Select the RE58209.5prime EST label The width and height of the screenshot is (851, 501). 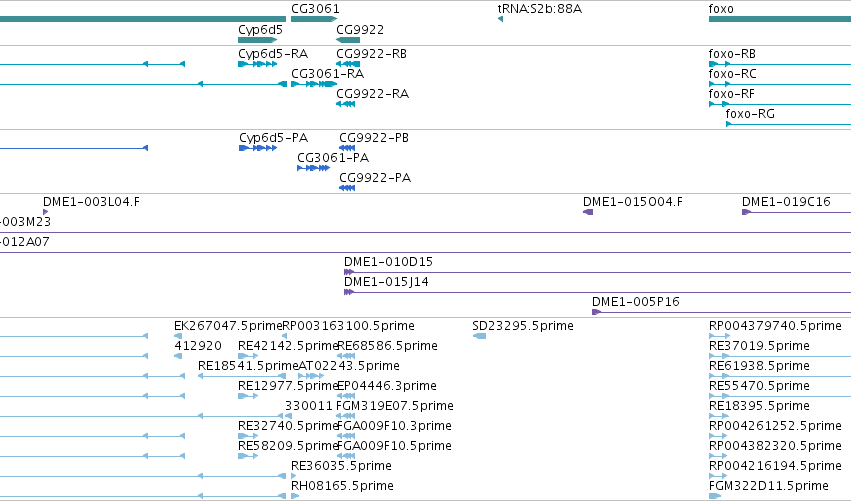click(x=288, y=446)
